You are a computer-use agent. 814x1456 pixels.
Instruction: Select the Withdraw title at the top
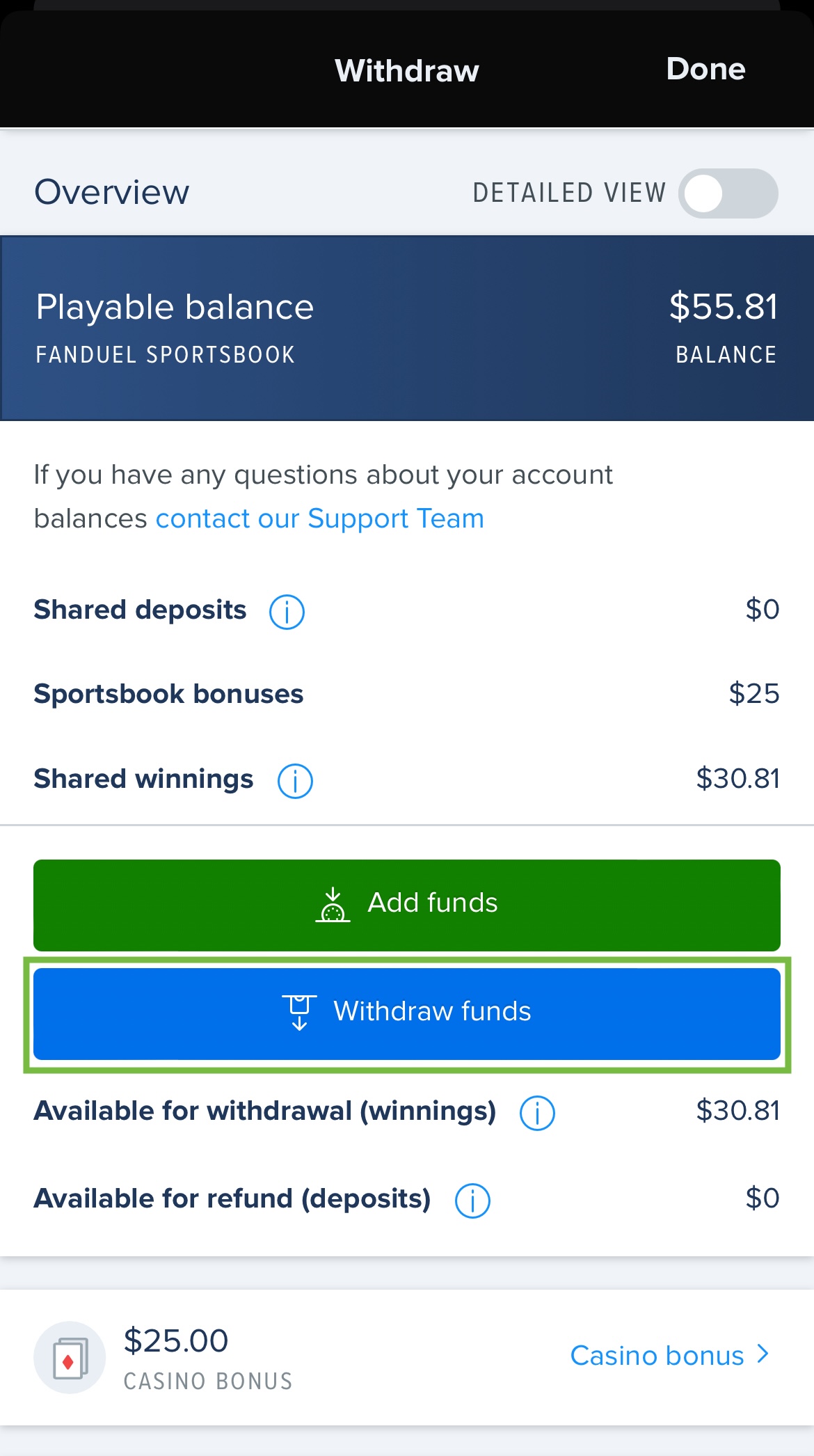pos(406,70)
